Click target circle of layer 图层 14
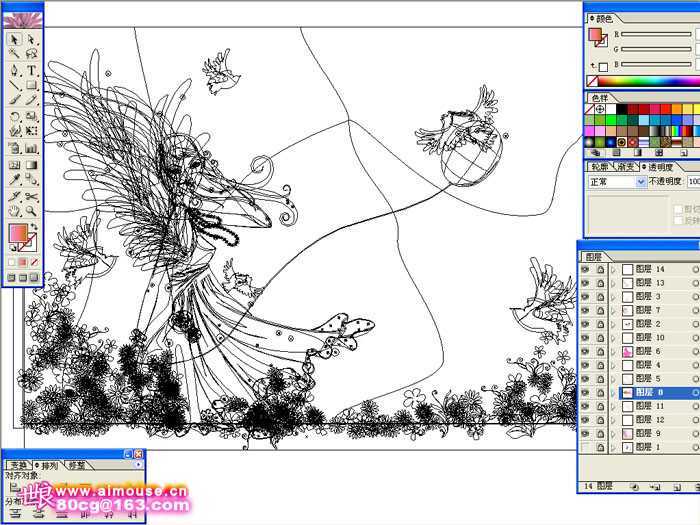The width and height of the screenshot is (700, 525). 695,270
